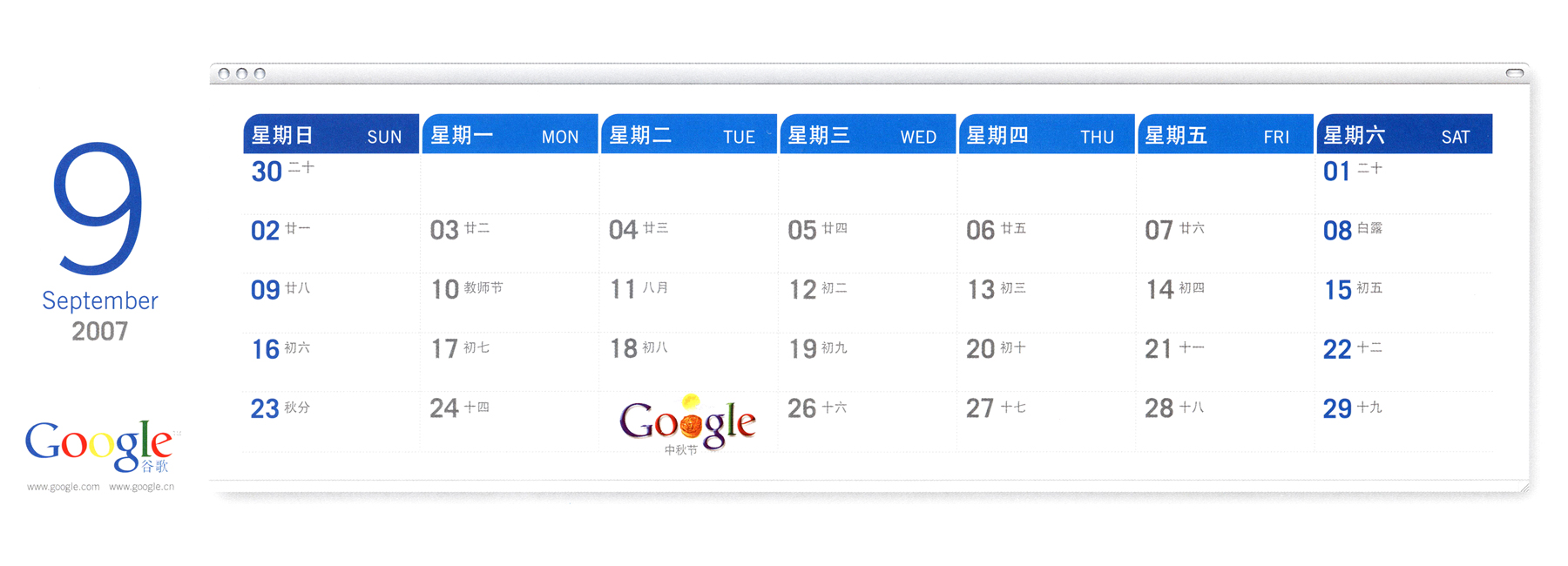The image size is (1568, 566).
Task: Select date 07 on Friday
Action: [1159, 231]
